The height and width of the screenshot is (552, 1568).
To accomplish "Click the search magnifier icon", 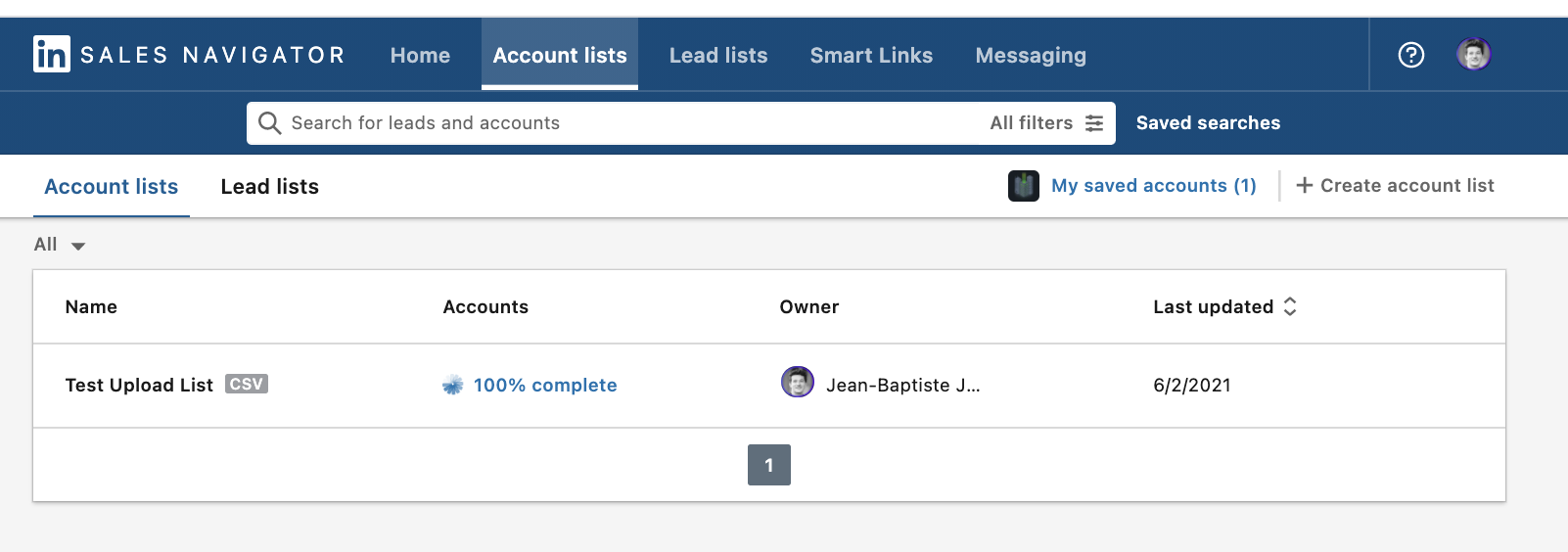I will (269, 123).
